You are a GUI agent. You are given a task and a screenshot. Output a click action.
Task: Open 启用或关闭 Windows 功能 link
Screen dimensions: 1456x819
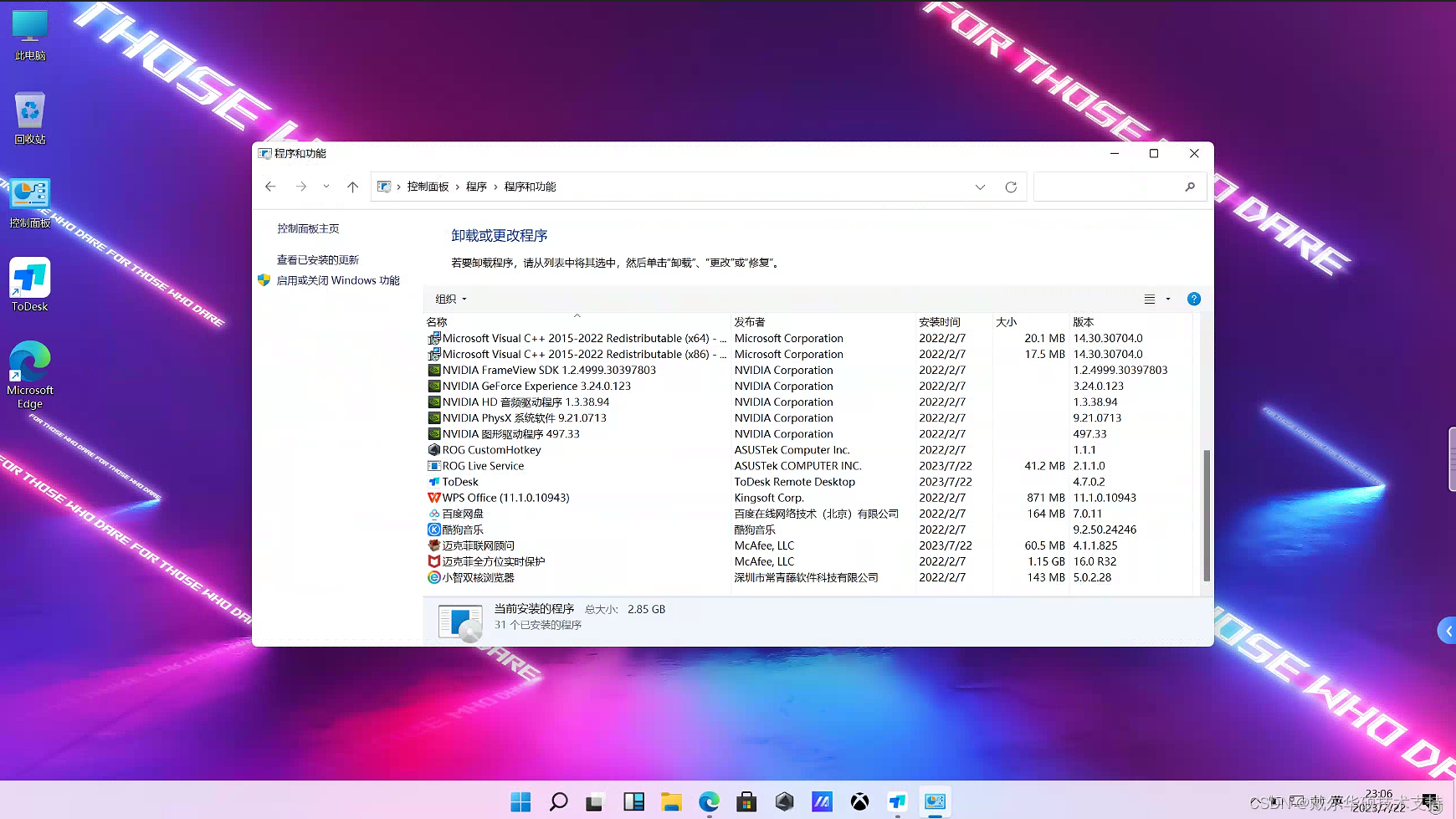338,280
